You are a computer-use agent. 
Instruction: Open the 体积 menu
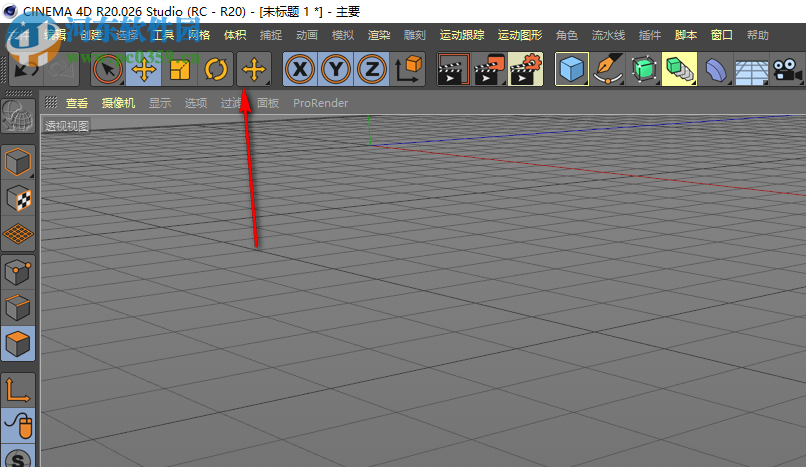click(235, 35)
